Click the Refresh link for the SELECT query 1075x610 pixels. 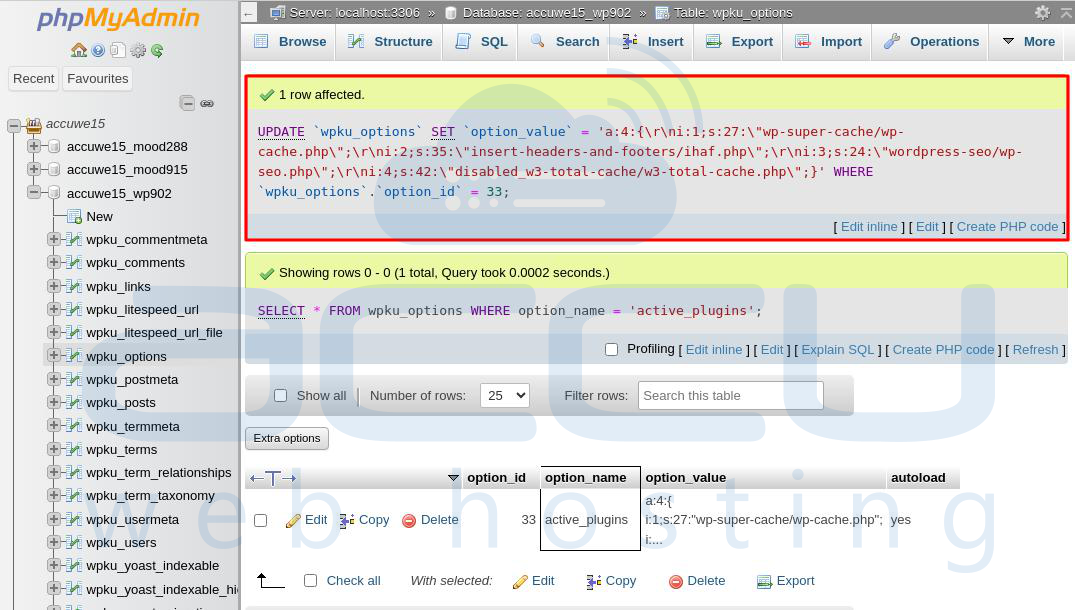(1035, 350)
